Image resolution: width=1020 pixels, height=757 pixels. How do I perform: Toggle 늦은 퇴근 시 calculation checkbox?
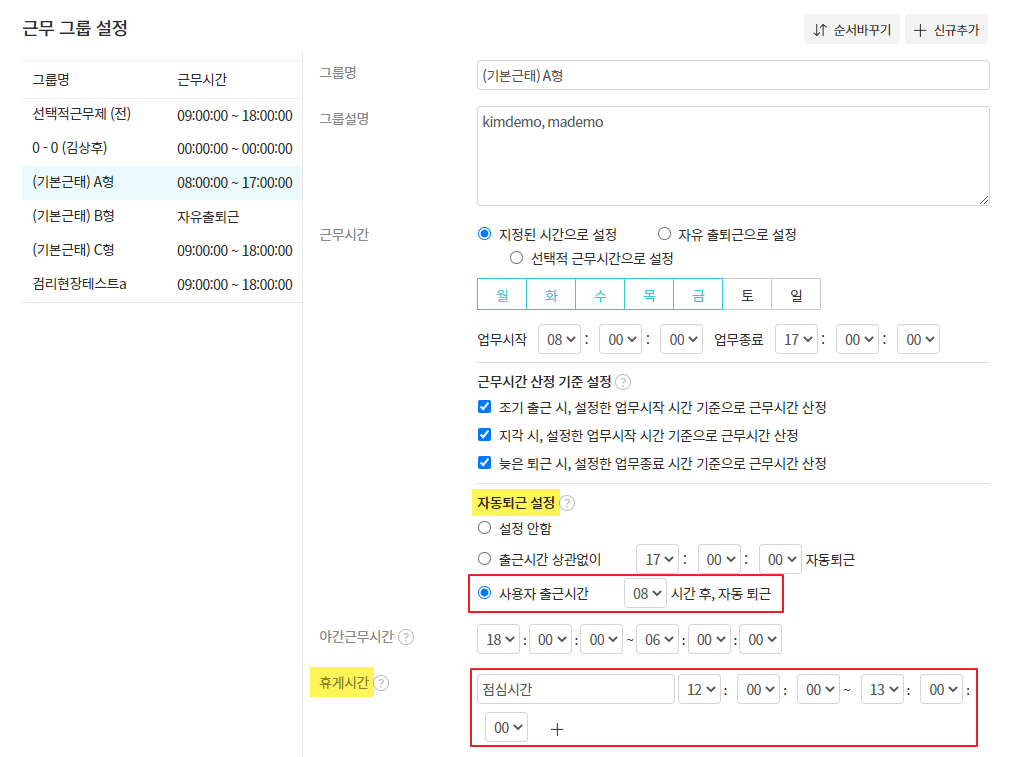click(x=485, y=464)
